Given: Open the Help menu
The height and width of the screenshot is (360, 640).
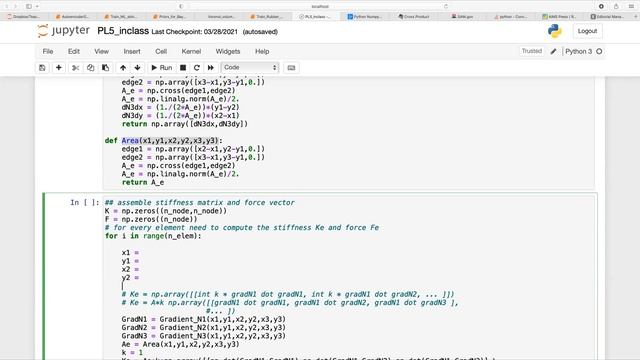Looking at the screenshot, I should (262, 51).
